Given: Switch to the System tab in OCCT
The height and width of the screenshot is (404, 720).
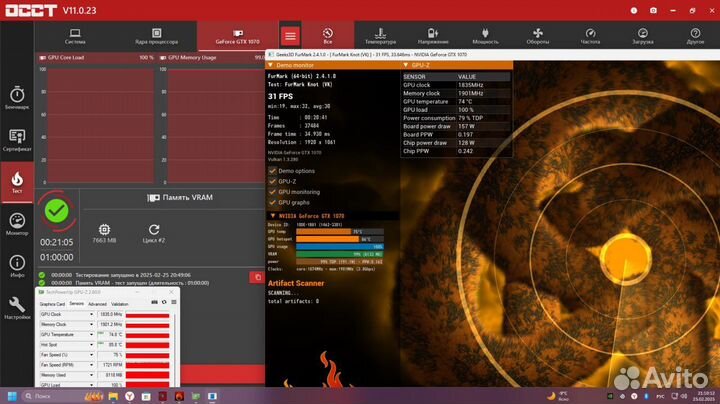Looking at the screenshot, I should [75, 36].
